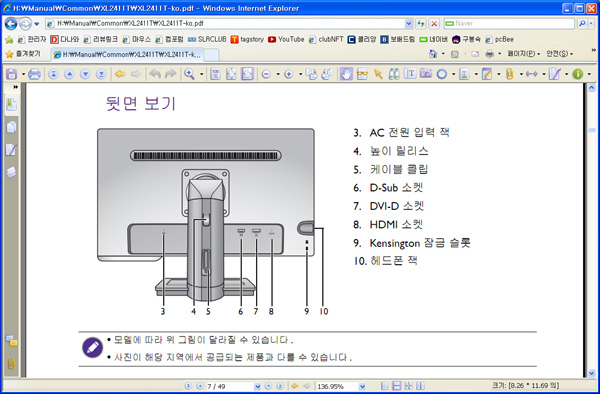Click the Save icon in PDF toolbar
Viewport: 600px width, 394px height.
tap(11, 74)
